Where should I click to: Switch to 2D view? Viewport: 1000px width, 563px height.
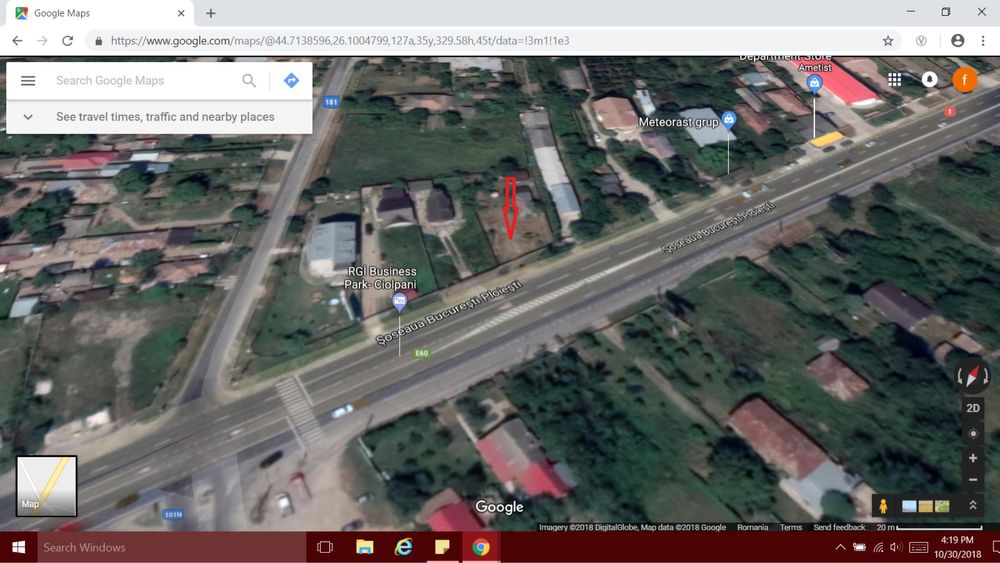[973, 408]
